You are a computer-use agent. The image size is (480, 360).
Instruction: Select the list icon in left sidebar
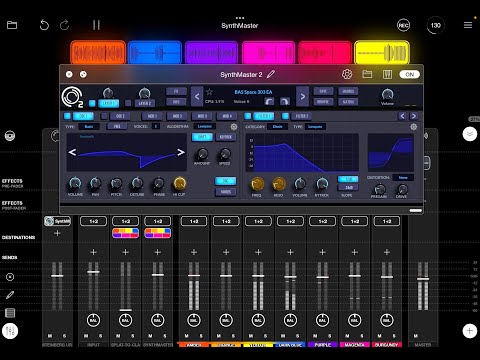pyautogui.click(x=10, y=313)
